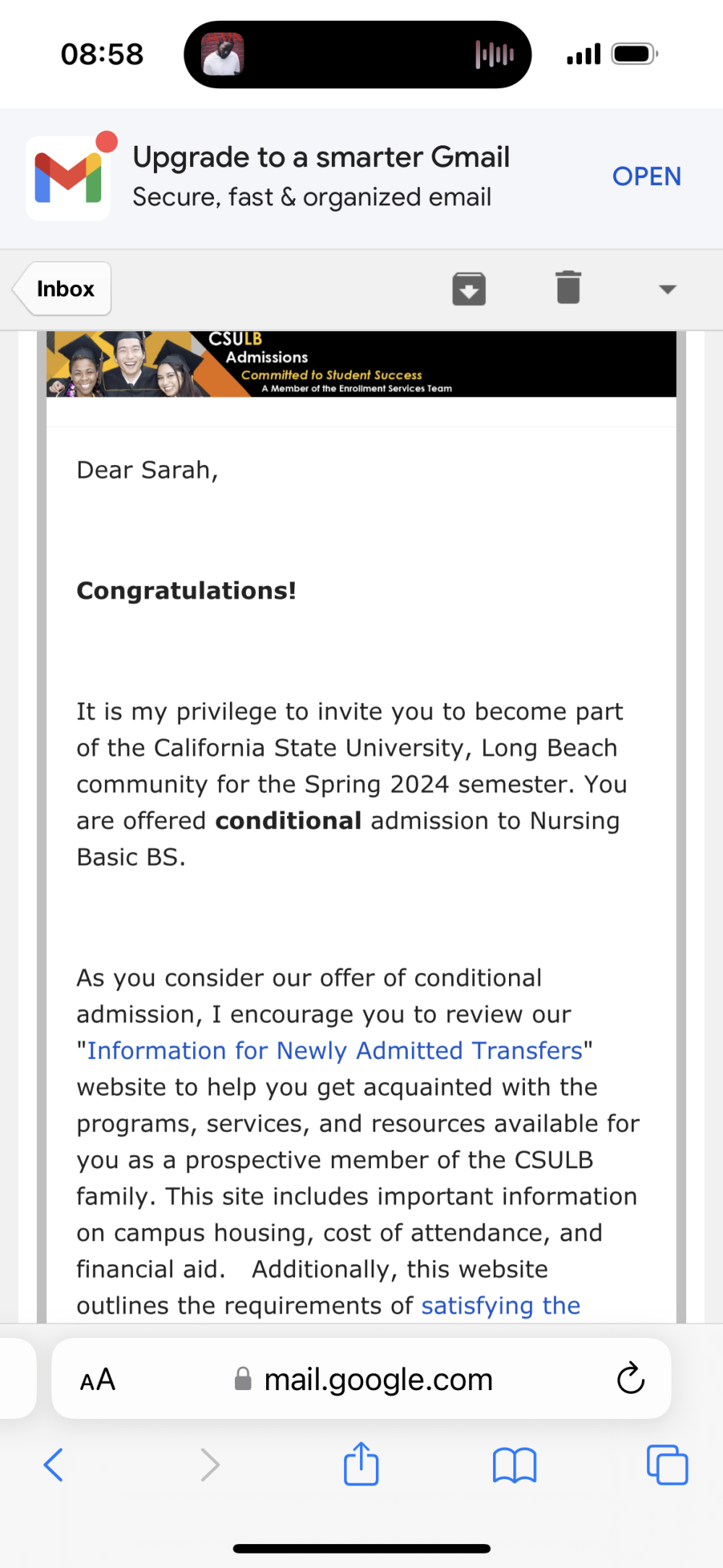Tap the audio waveform indicator in Dynamic Island
This screenshot has height=1568, width=723.
(x=495, y=54)
